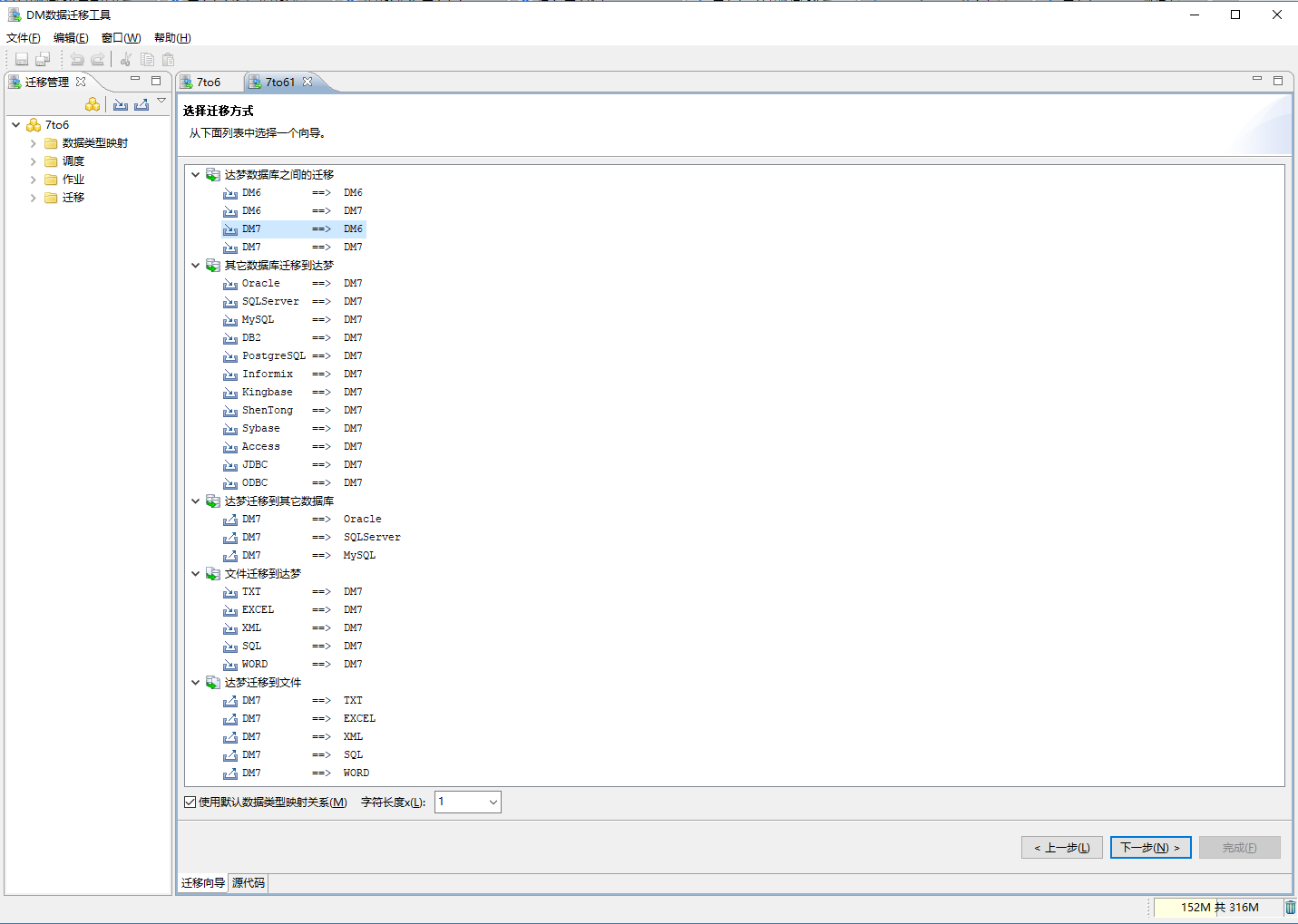1298x924 pixels.
Task: Switch to the 迁移向导 bottom tab
Action: point(203,883)
